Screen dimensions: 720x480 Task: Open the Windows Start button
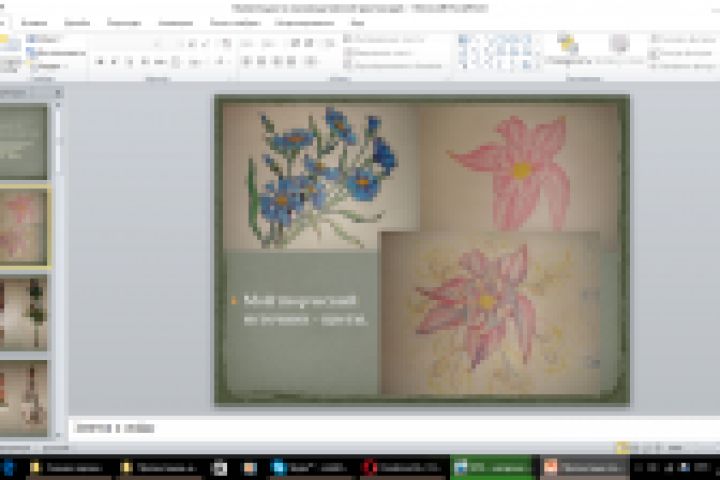(x=8, y=468)
